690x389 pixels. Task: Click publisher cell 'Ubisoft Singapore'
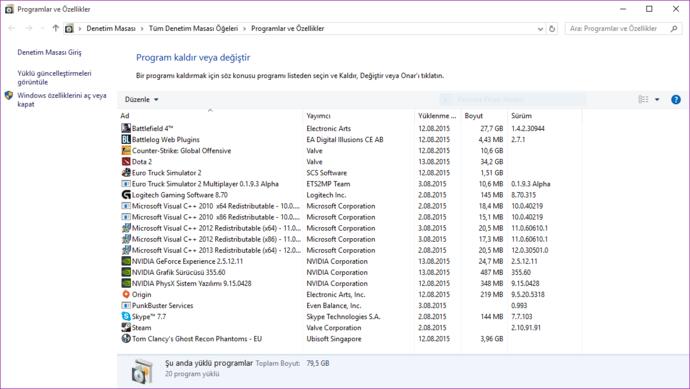point(334,339)
